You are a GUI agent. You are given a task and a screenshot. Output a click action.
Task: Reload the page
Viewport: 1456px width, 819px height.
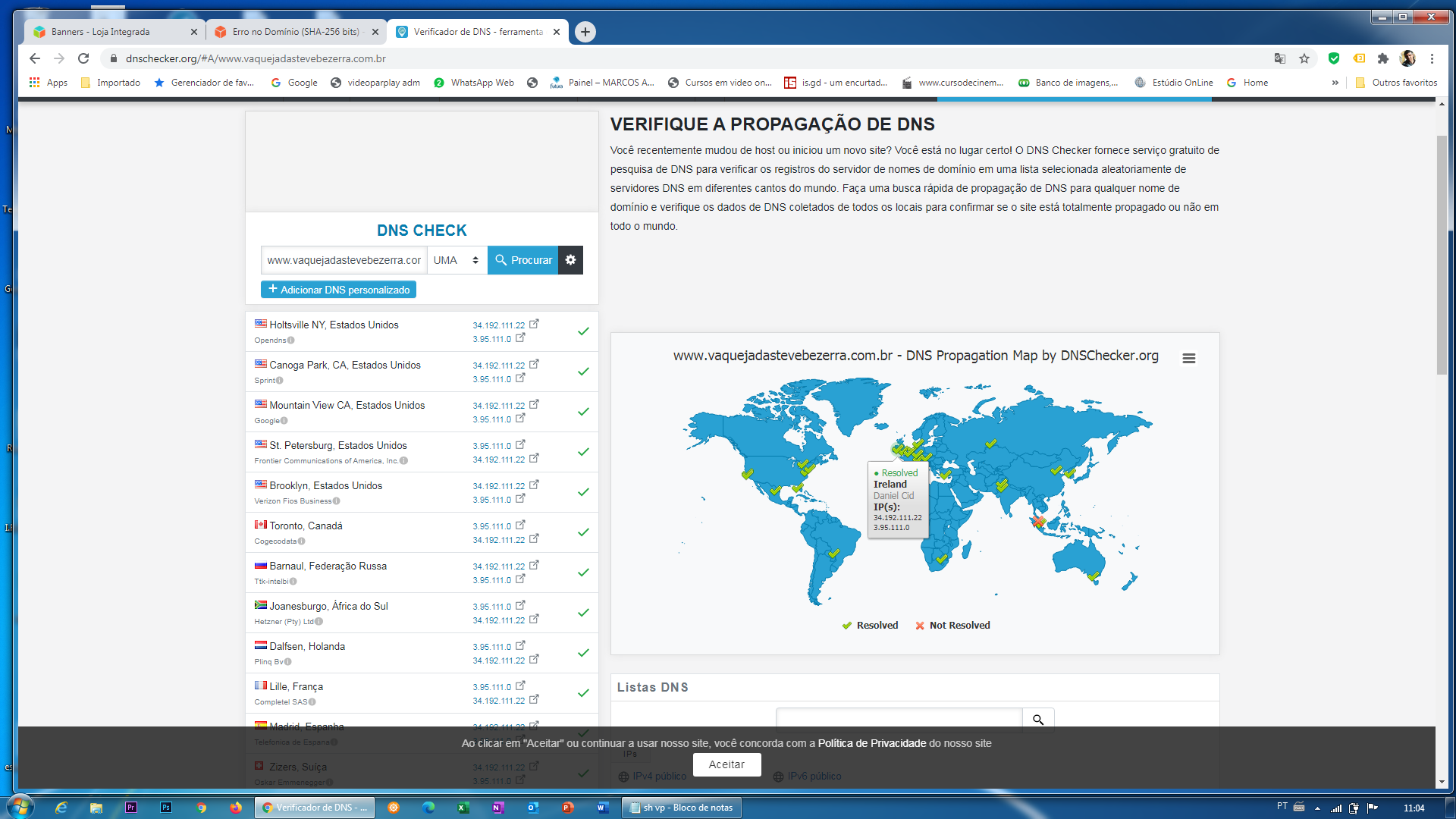83,58
